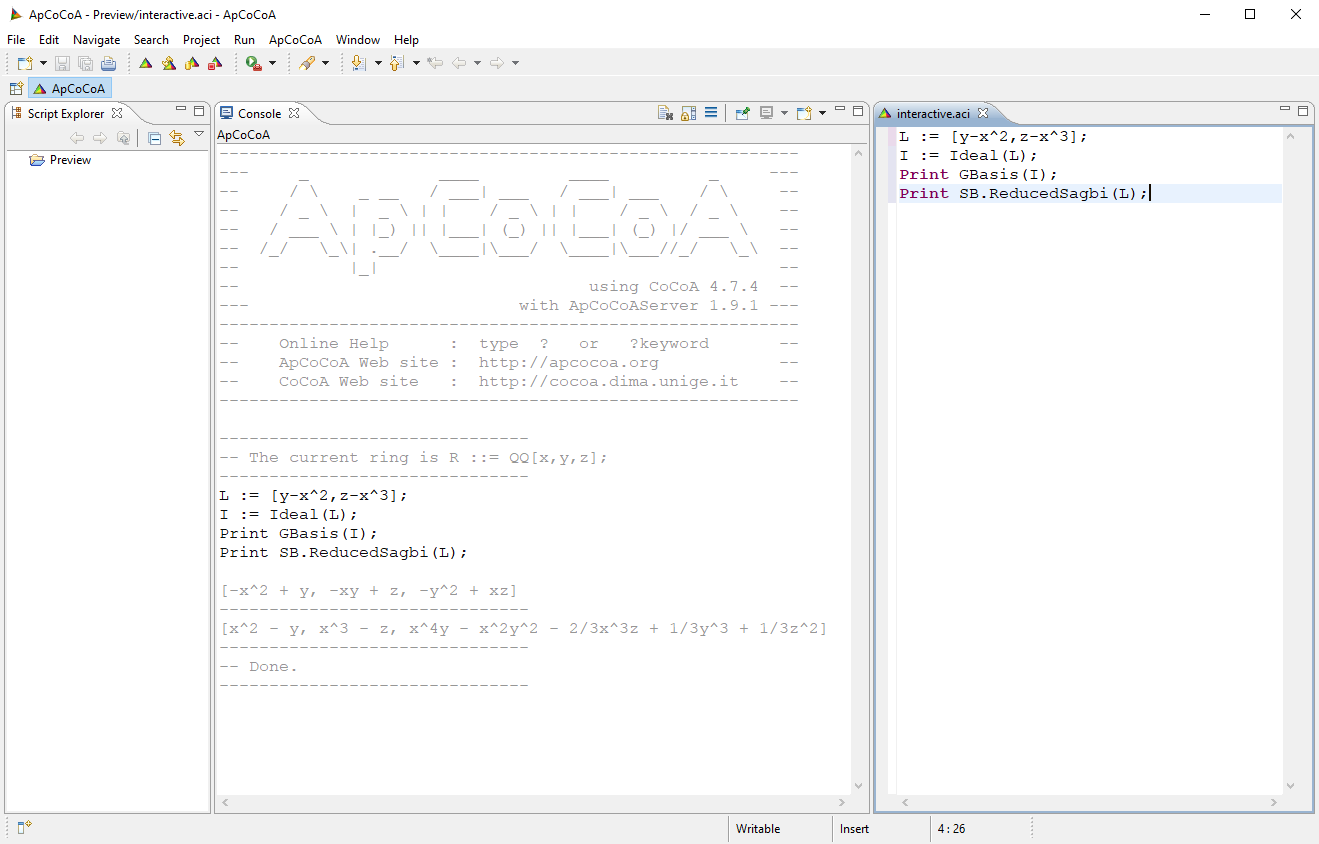Click the Save toolbar icon
The image size is (1319, 844).
coord(62,63)
